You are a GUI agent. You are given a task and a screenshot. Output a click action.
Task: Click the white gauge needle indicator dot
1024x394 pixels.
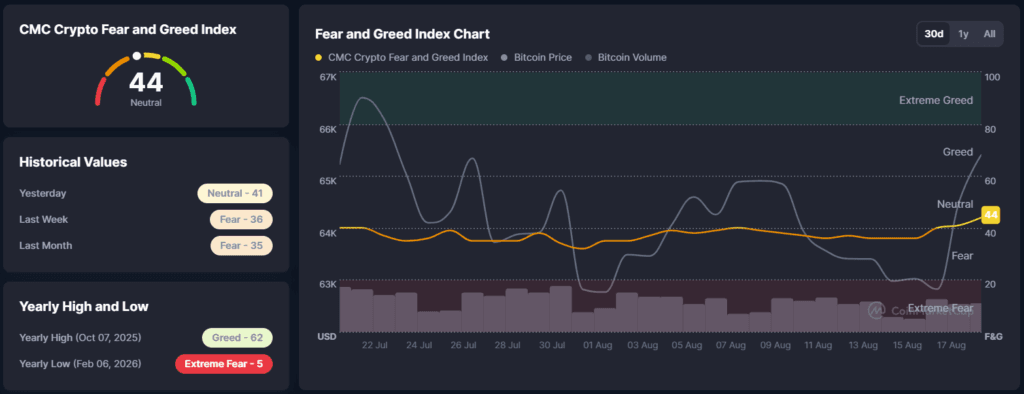136,56
